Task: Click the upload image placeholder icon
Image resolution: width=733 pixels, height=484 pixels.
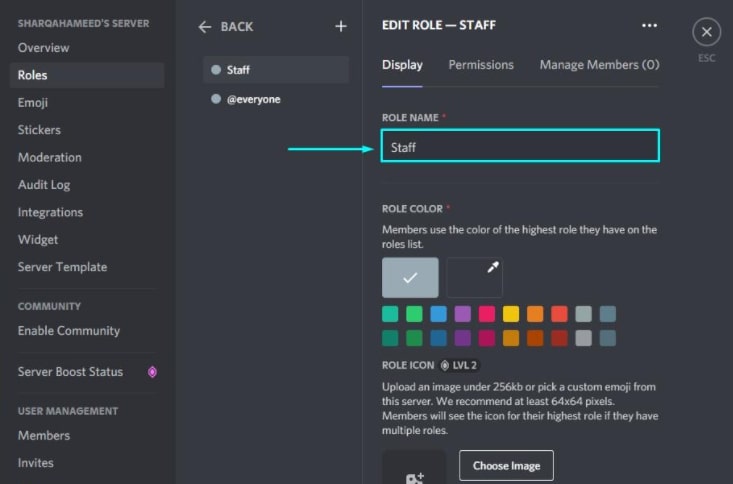Action: pyautogui.click(x=414, y=468)
